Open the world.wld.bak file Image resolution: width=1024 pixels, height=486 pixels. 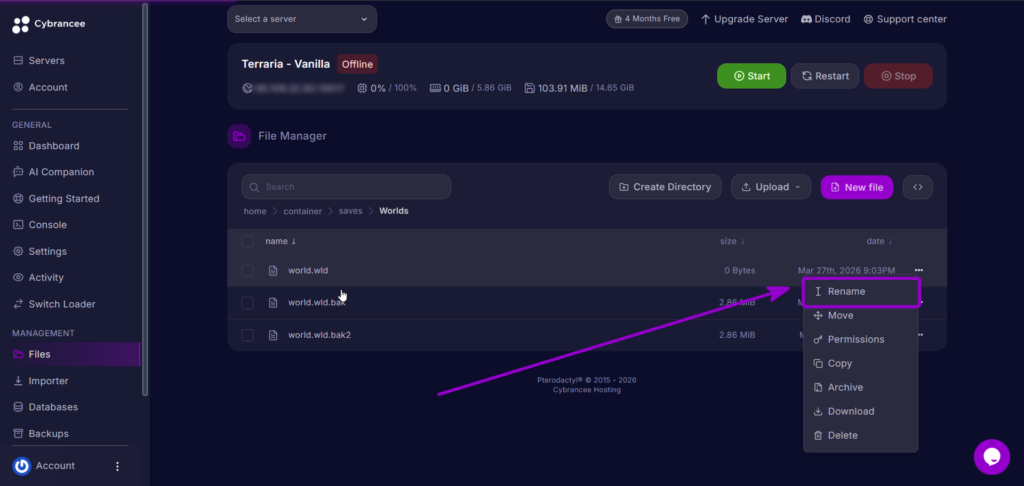(317, 302)
